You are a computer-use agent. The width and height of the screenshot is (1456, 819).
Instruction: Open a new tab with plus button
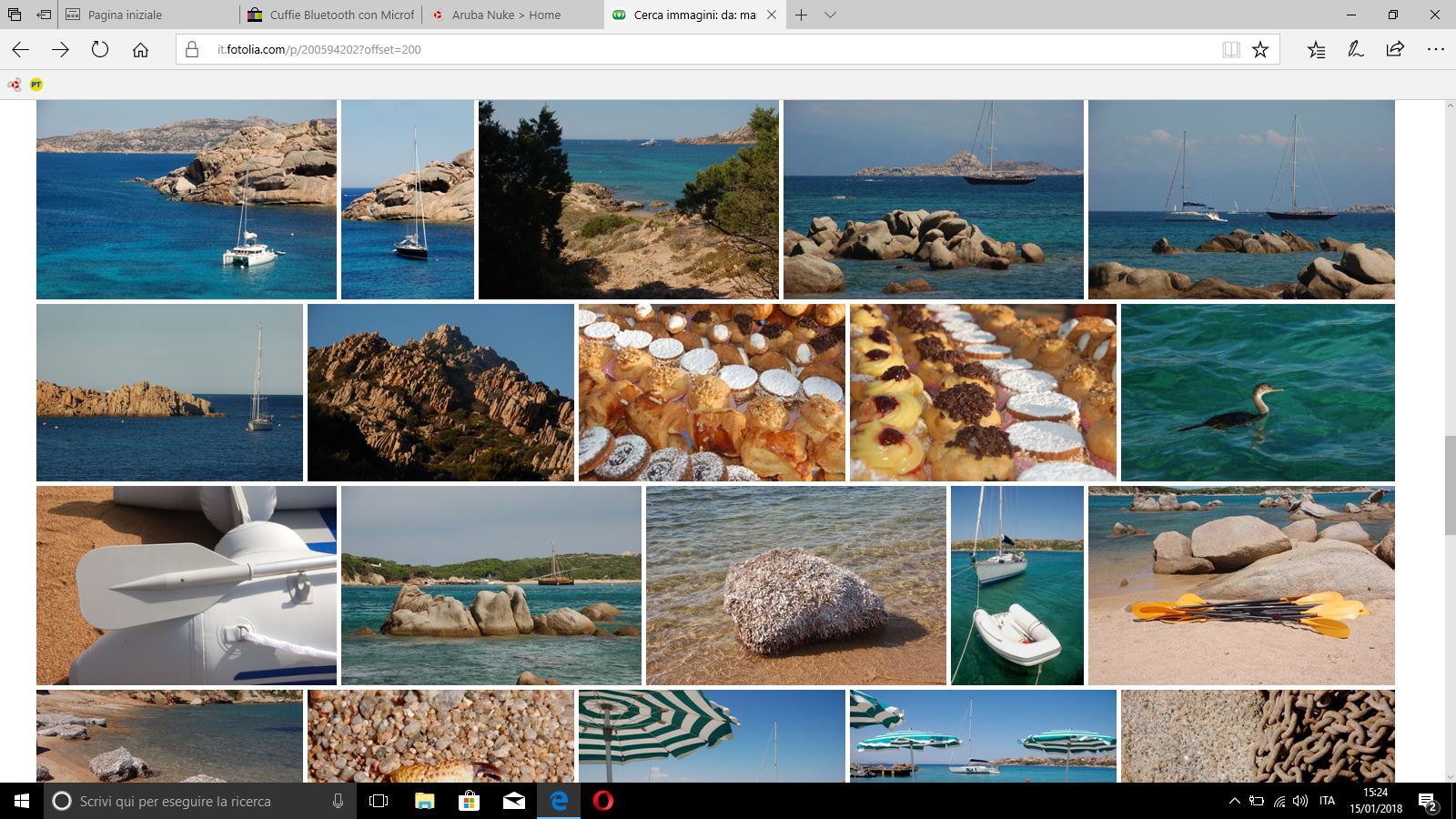pyautogui.click(x=801, y=15)
